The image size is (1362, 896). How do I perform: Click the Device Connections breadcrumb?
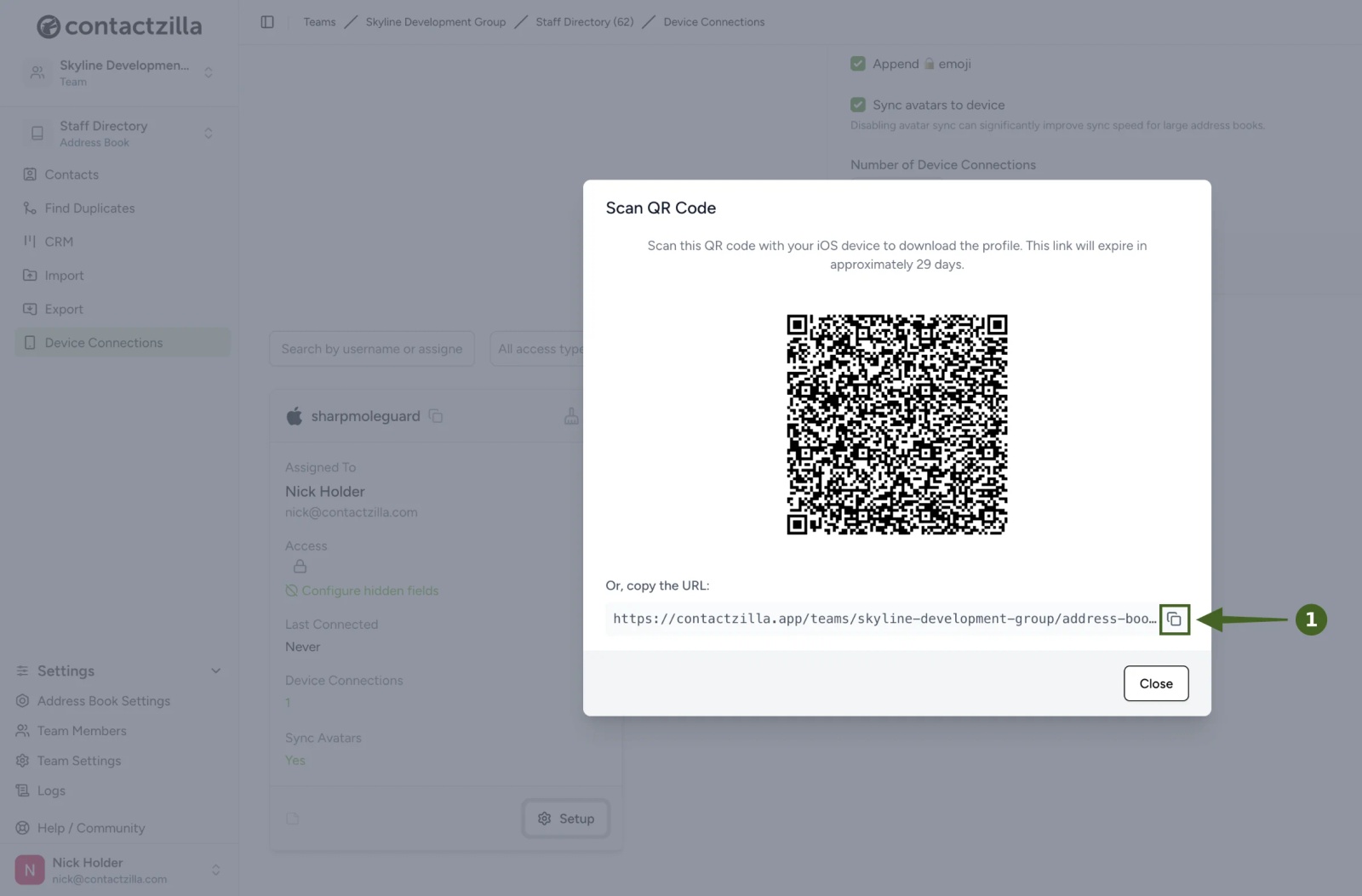(x=714, y=22)
